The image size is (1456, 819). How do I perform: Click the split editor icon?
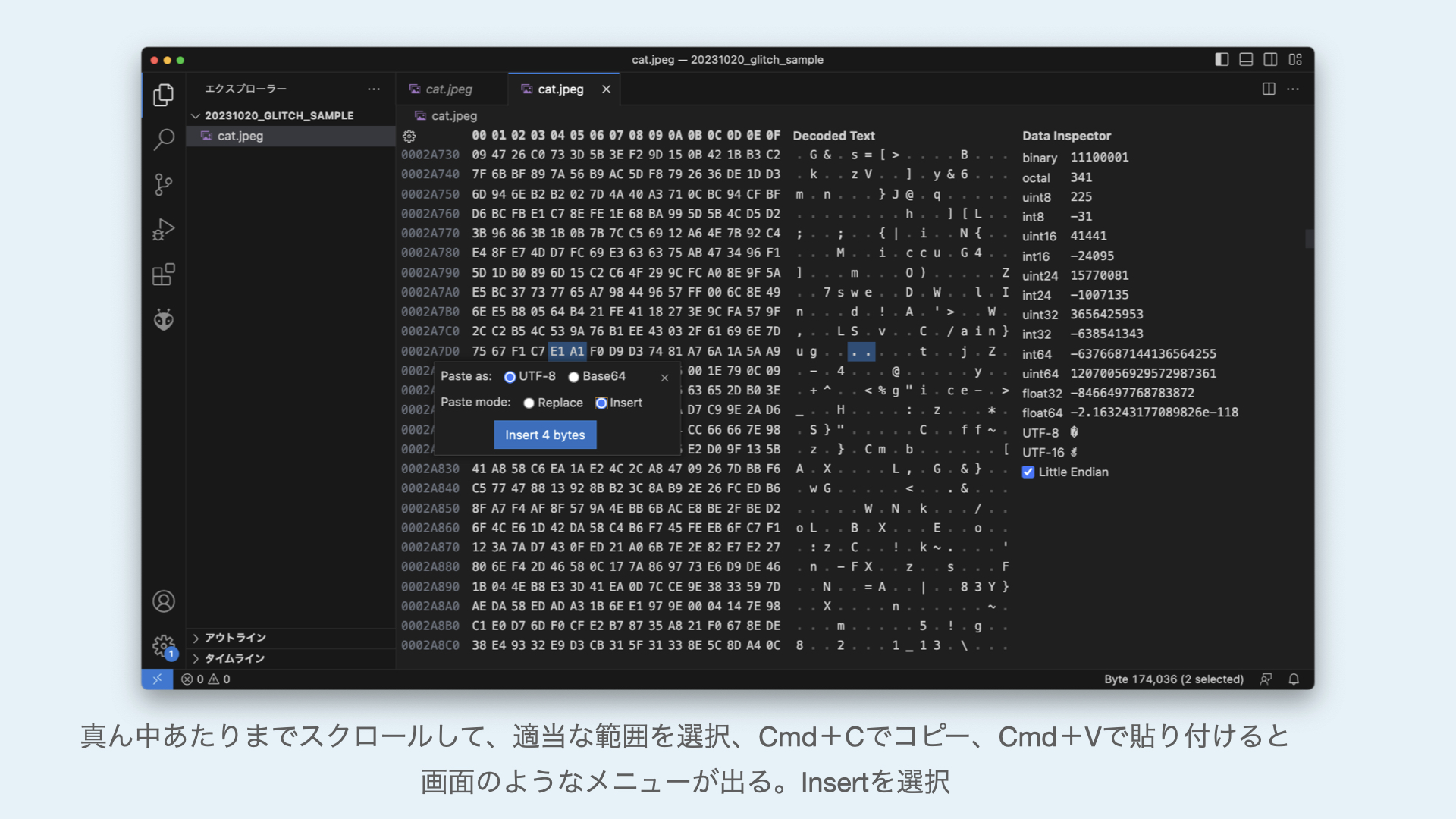1269,89
